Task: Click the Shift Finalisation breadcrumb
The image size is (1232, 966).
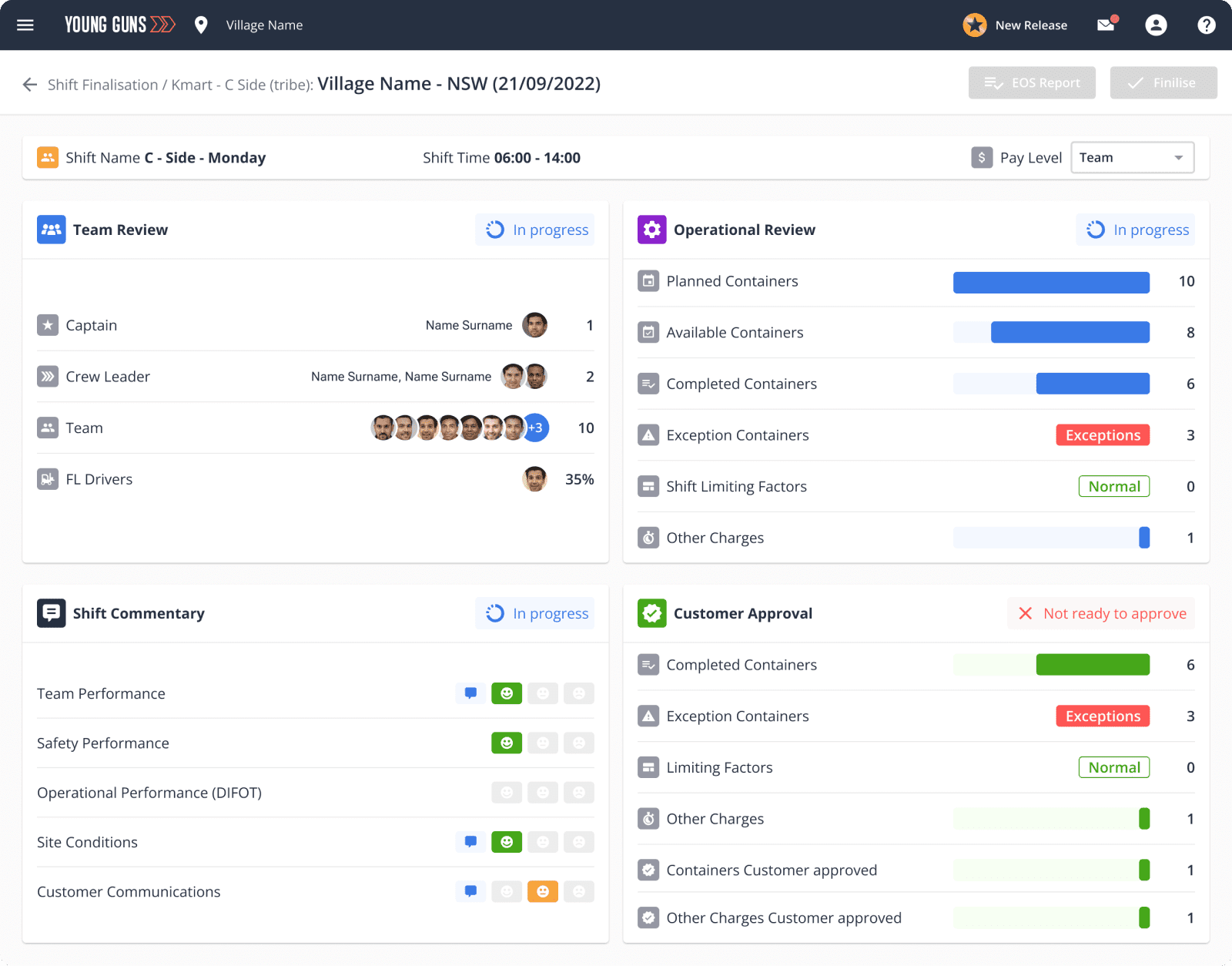Action: 102,85
